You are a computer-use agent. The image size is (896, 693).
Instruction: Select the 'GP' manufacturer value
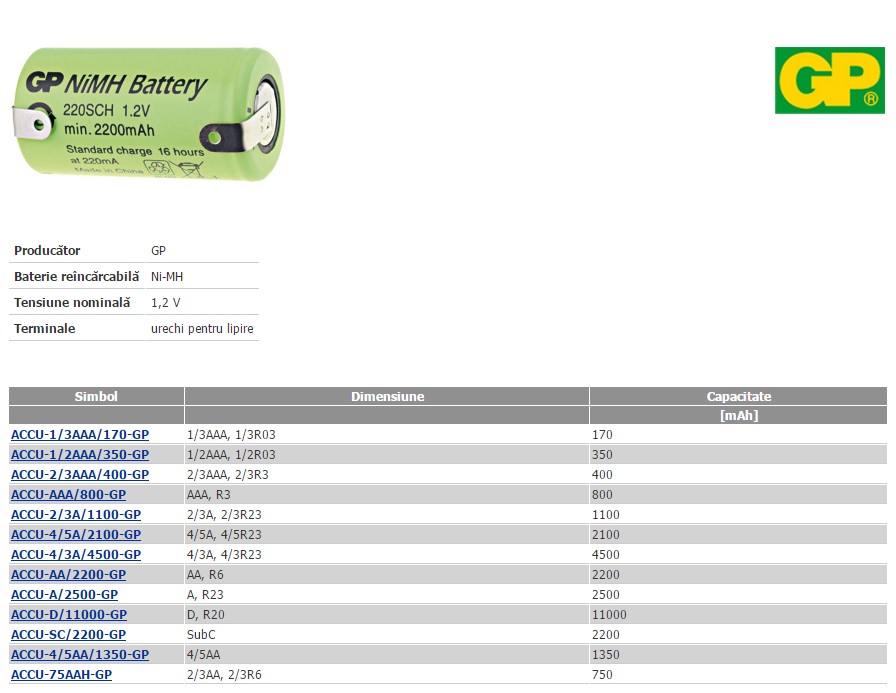pos(158,251)
